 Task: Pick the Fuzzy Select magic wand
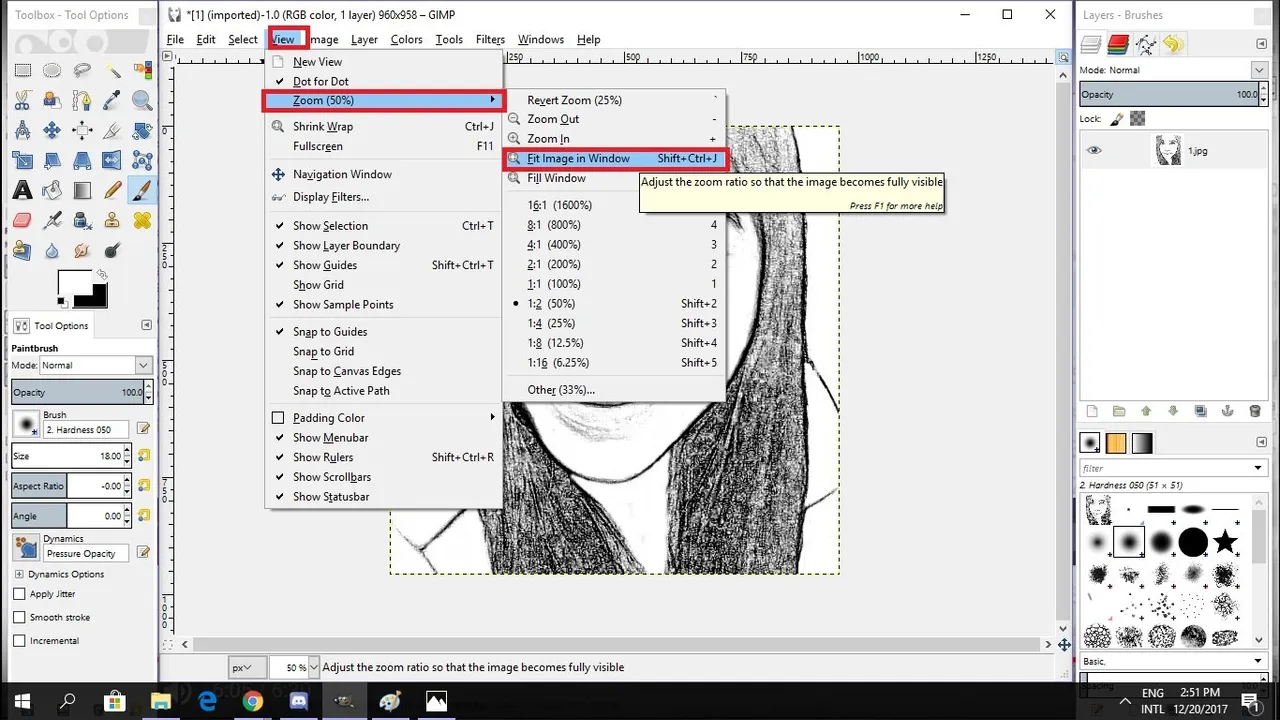[x=112, y=71]
